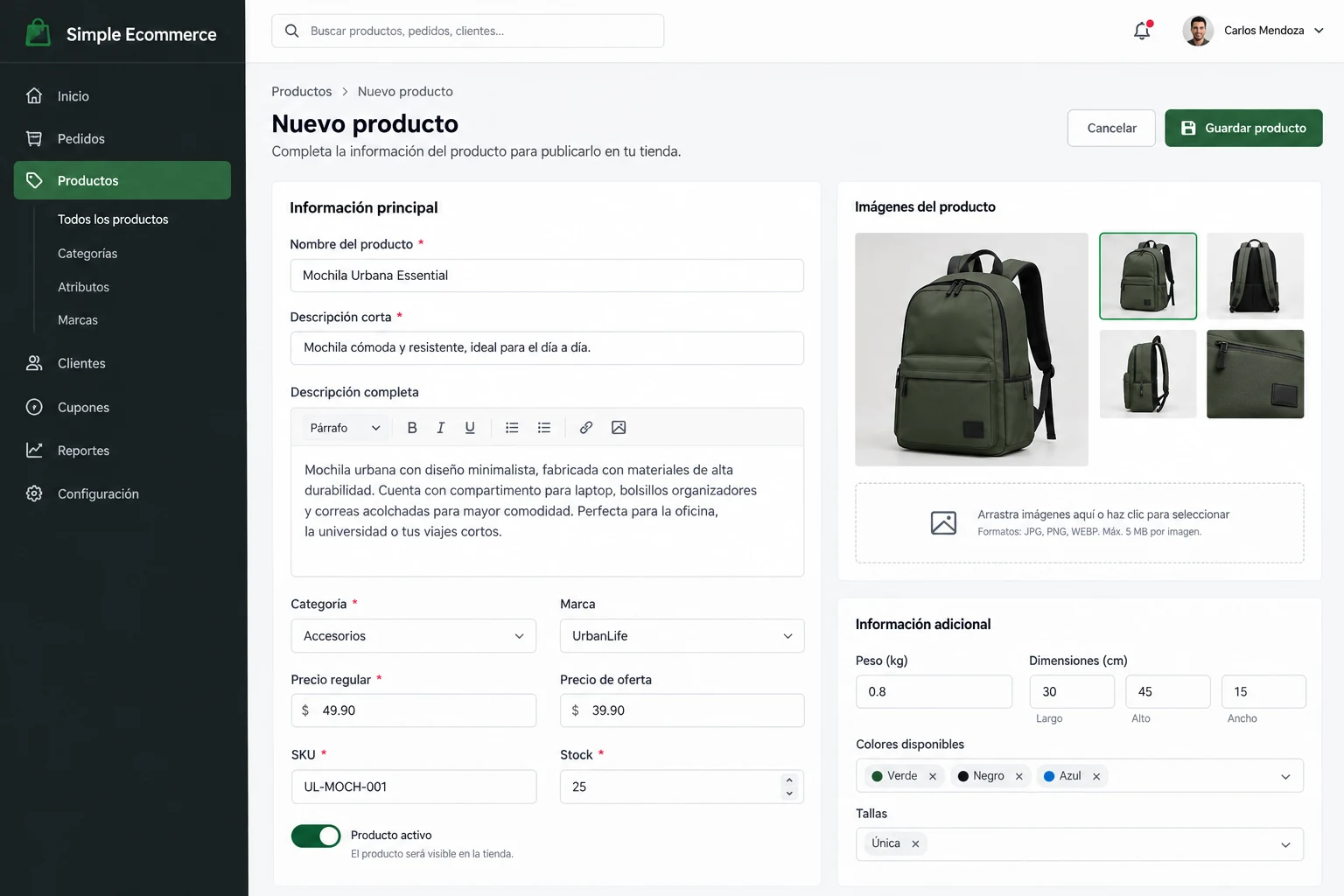This screenshot has height=896, width=1344.
Task: Open the Atributos submenu item
Action: tap(83, 287)
